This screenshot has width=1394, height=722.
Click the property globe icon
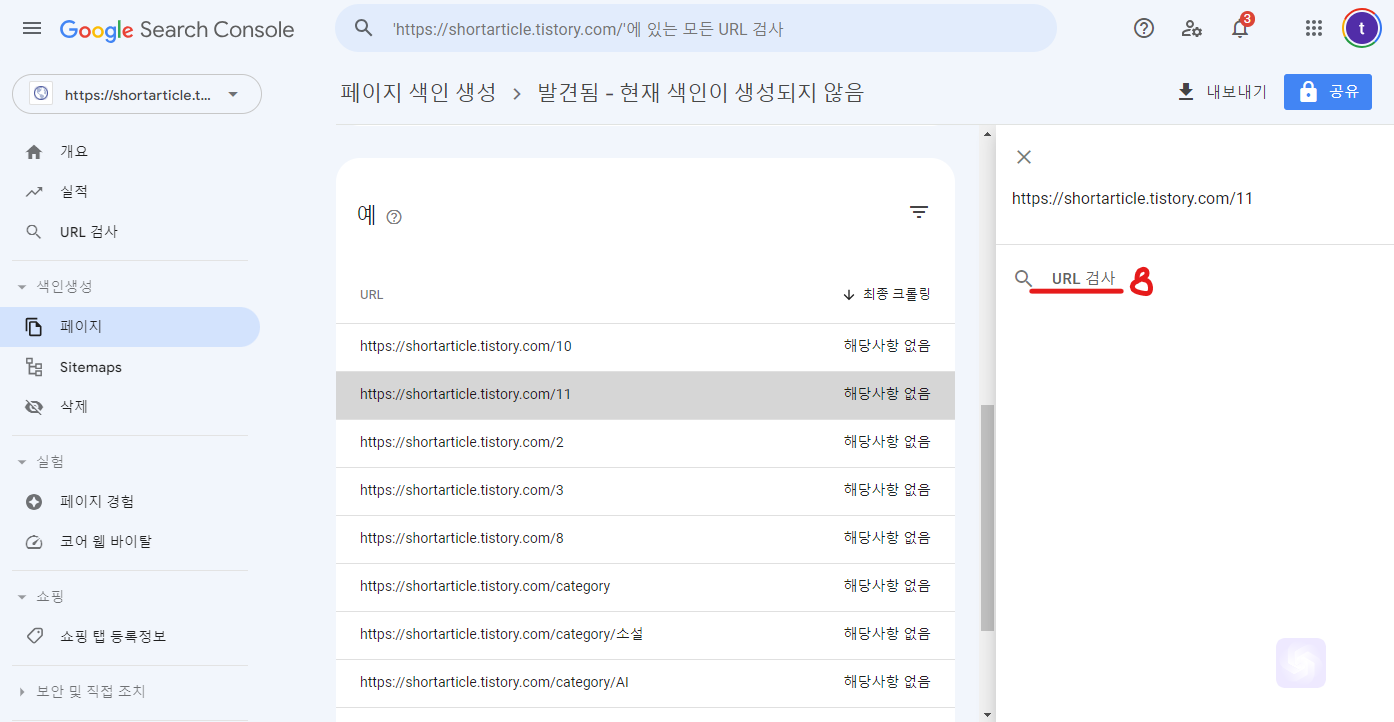coord(41,95)
